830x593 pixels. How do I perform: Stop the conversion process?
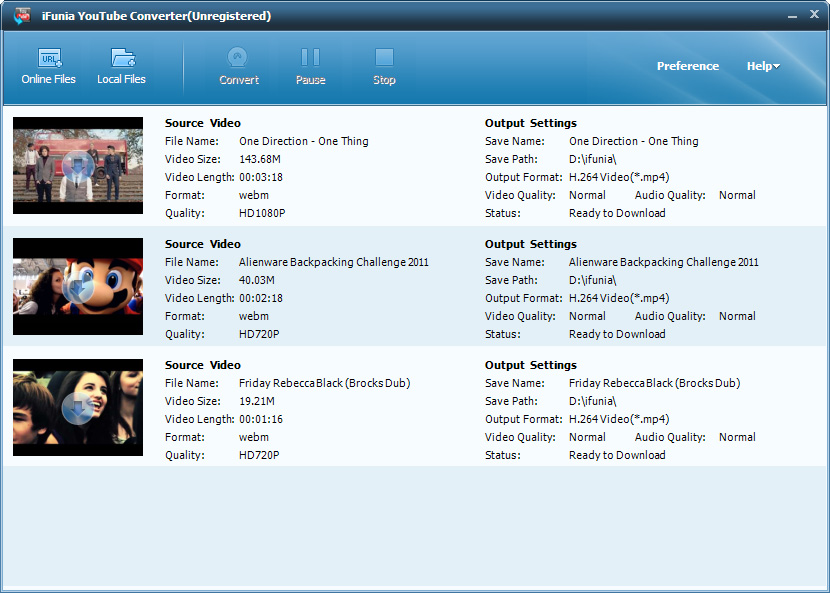click(384, 66)
